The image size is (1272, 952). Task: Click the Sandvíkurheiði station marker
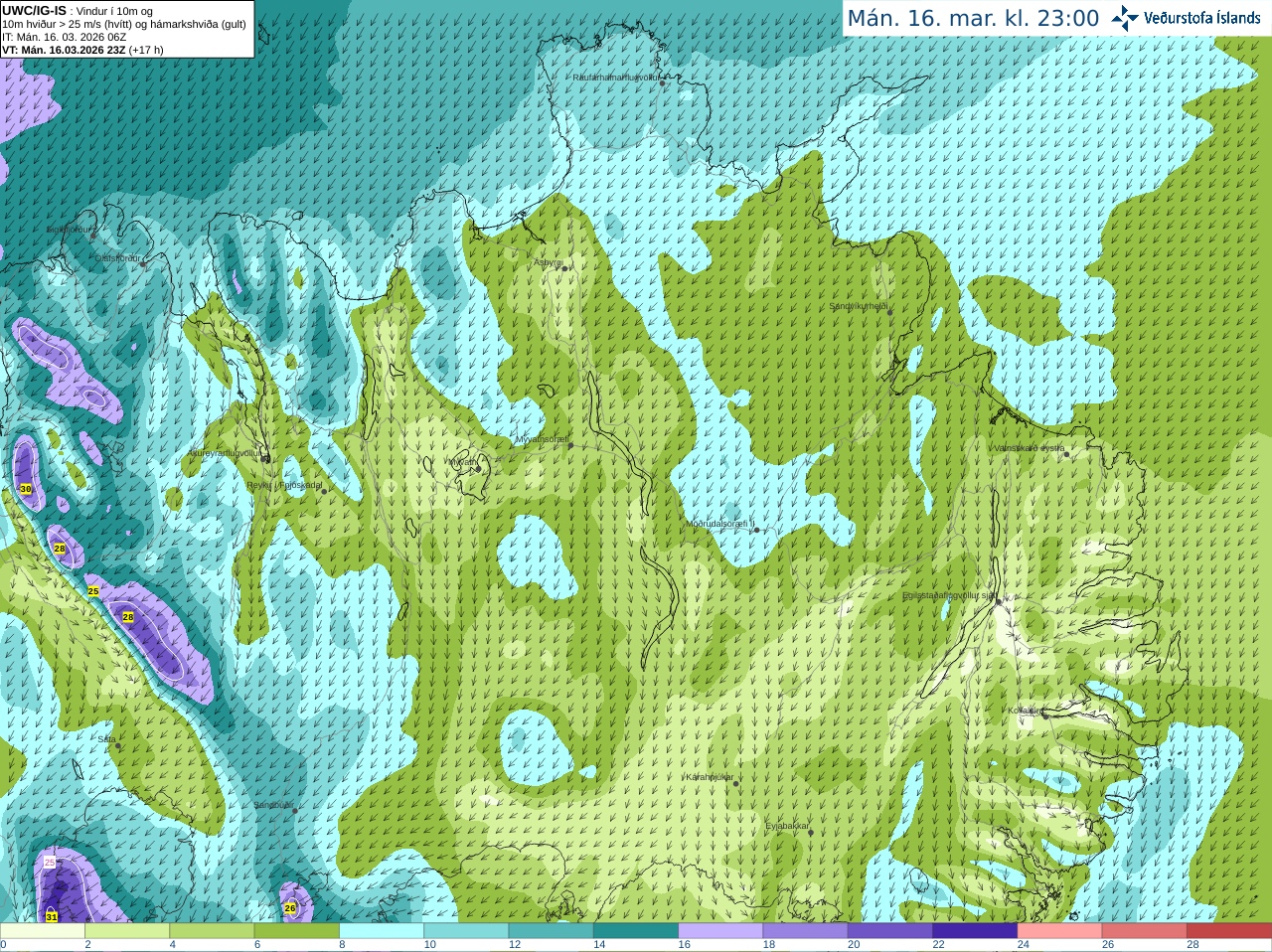tap(889, 312)
